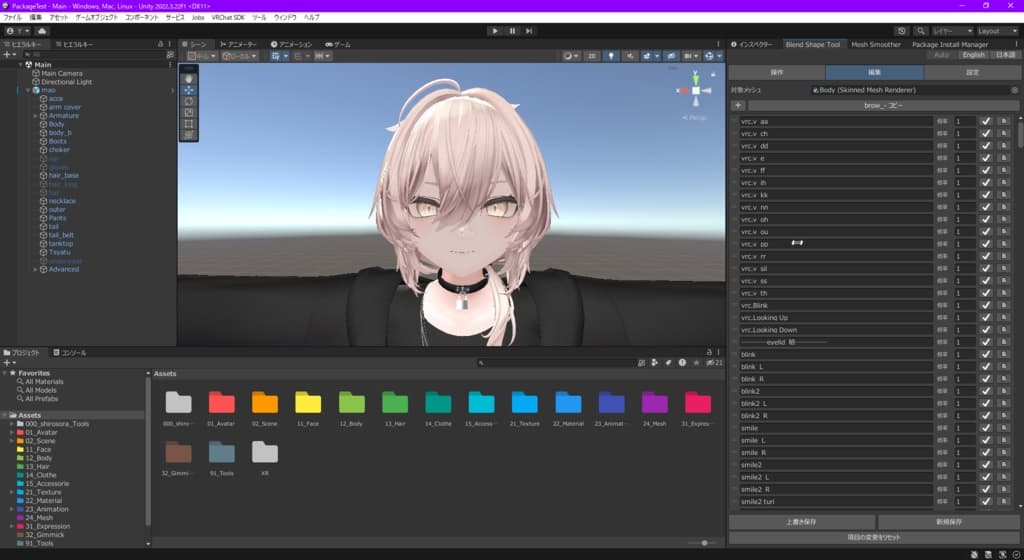Open the VRChat SDK menu

click(228, 18)
